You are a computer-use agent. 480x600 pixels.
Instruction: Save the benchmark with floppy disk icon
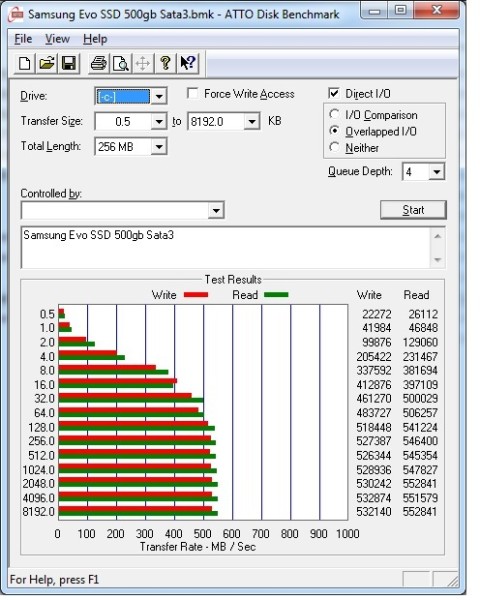(69, 63)
